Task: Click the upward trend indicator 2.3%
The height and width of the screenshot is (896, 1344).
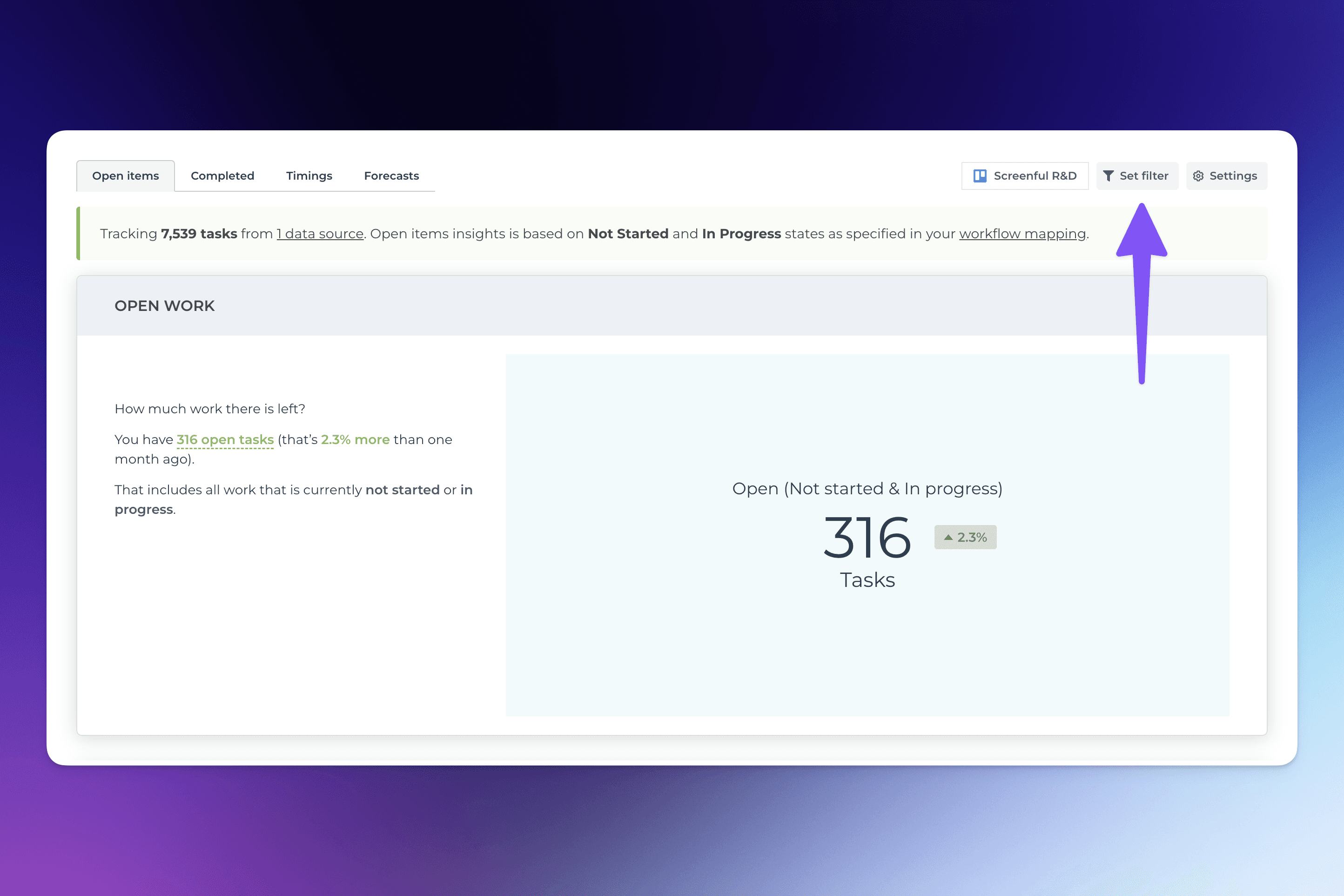Action: pos(964,537)
